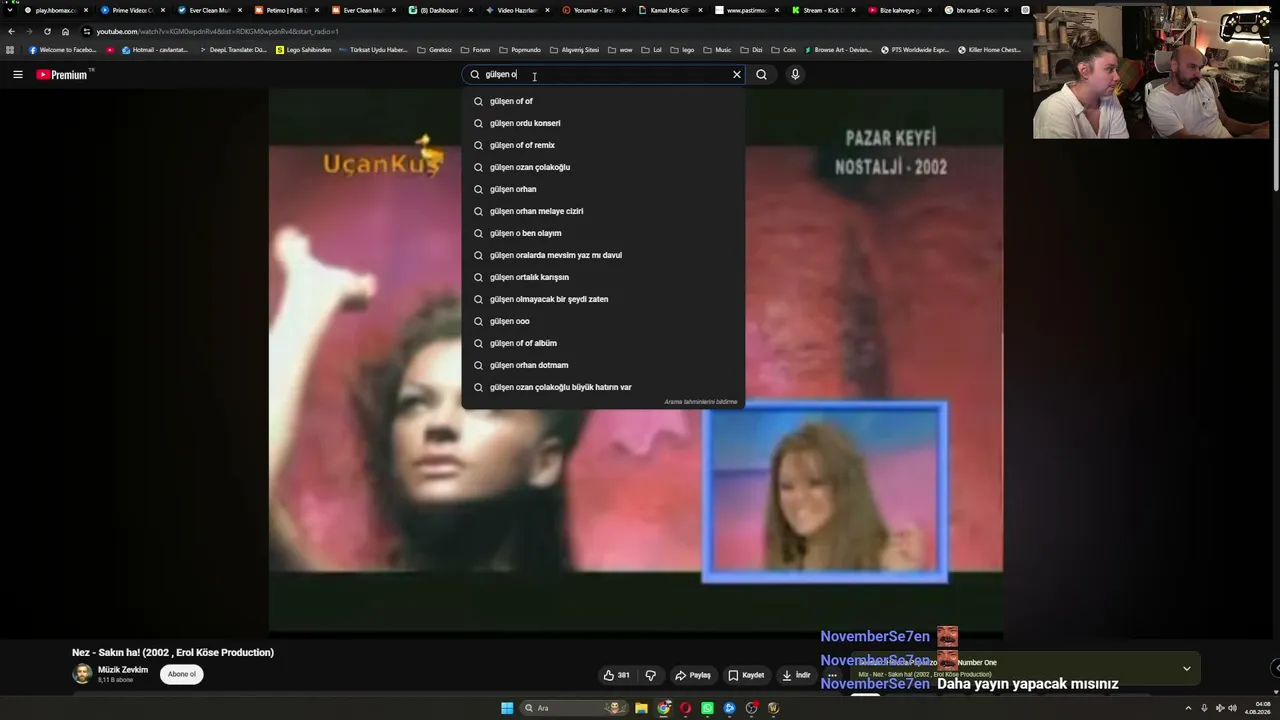Expand the Gereksiz bookmarks folder
The width and height of the screenshot is (1280, 720).
[x=435, y=50]
